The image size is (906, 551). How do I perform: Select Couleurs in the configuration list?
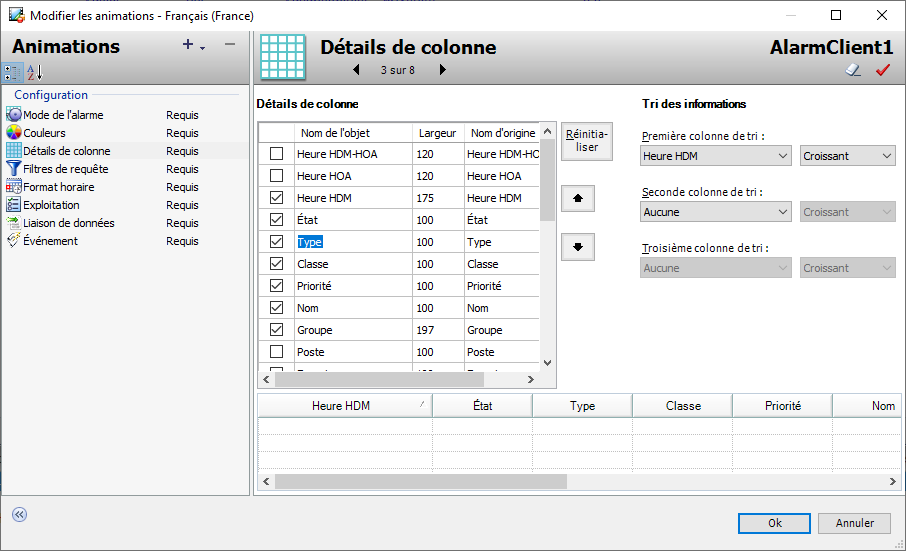tap(44, 133)
